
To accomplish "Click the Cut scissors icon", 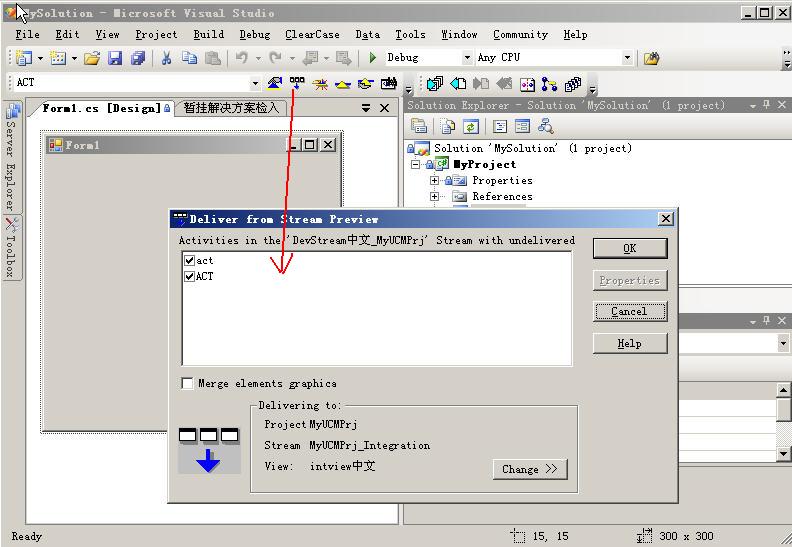I will [166, 58].
